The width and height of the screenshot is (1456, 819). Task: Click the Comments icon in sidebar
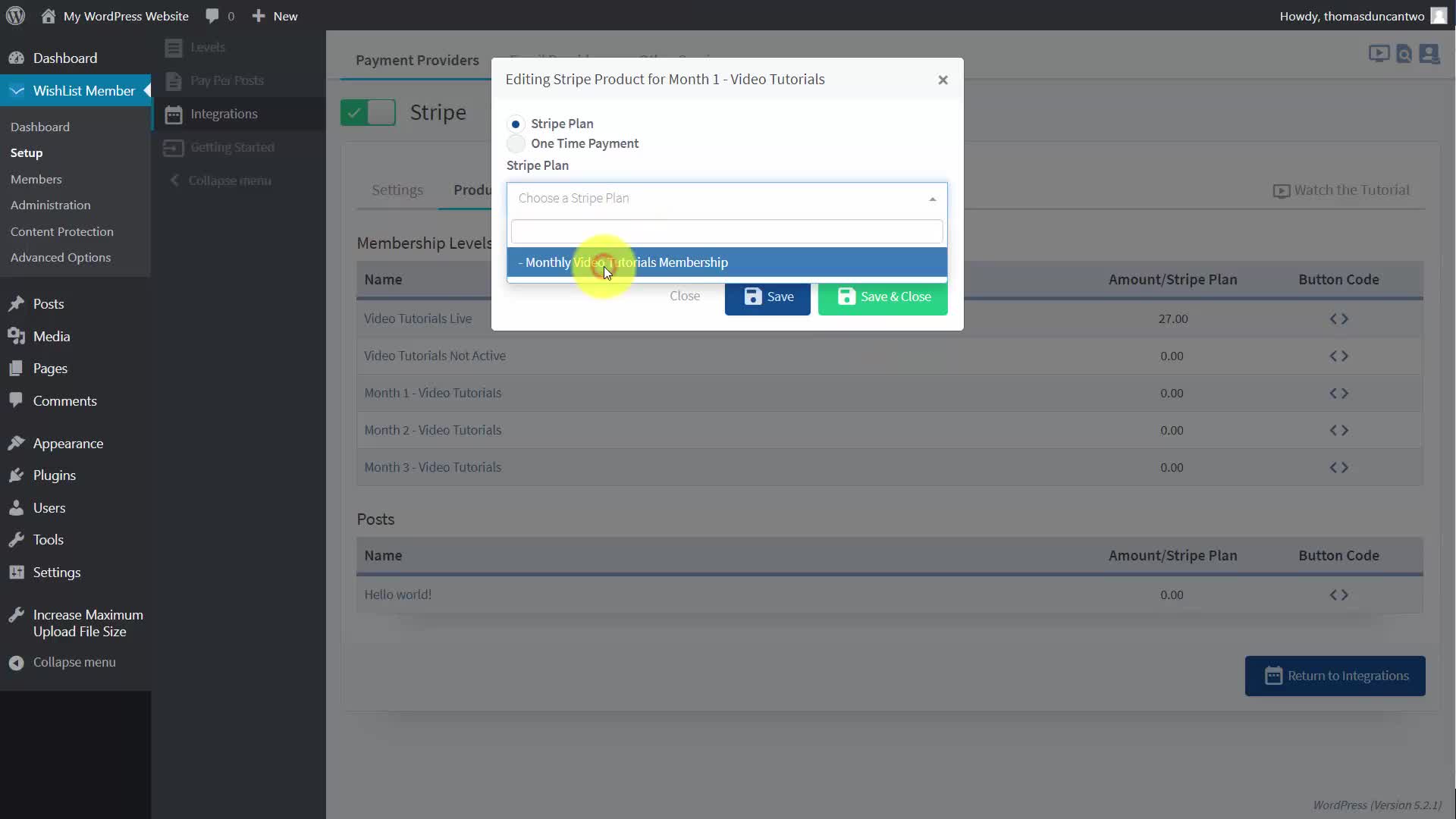[x=16, y=401]
